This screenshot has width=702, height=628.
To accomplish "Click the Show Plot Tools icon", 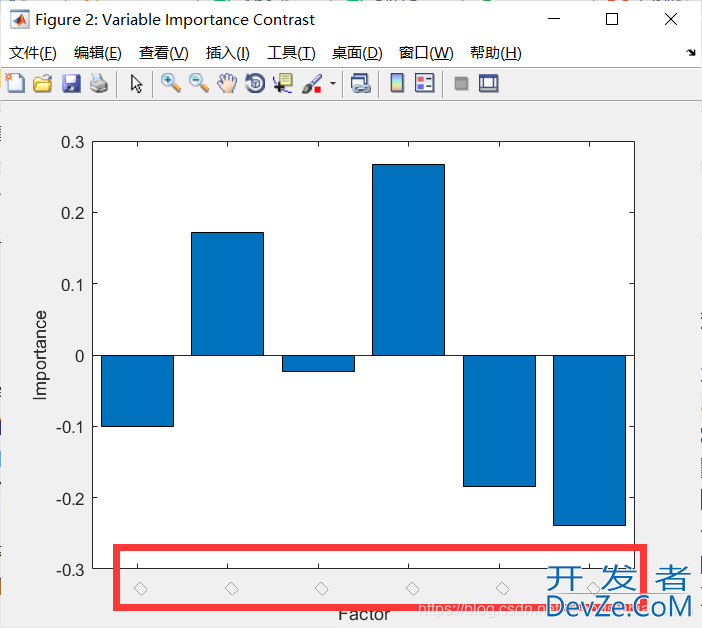I will click(x=488, y=84).
